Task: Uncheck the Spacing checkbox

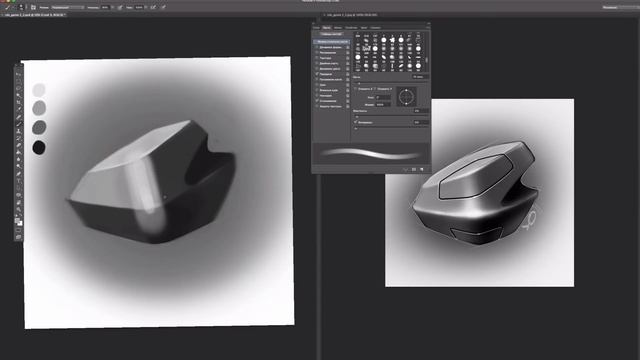Action: pos(356,122)
